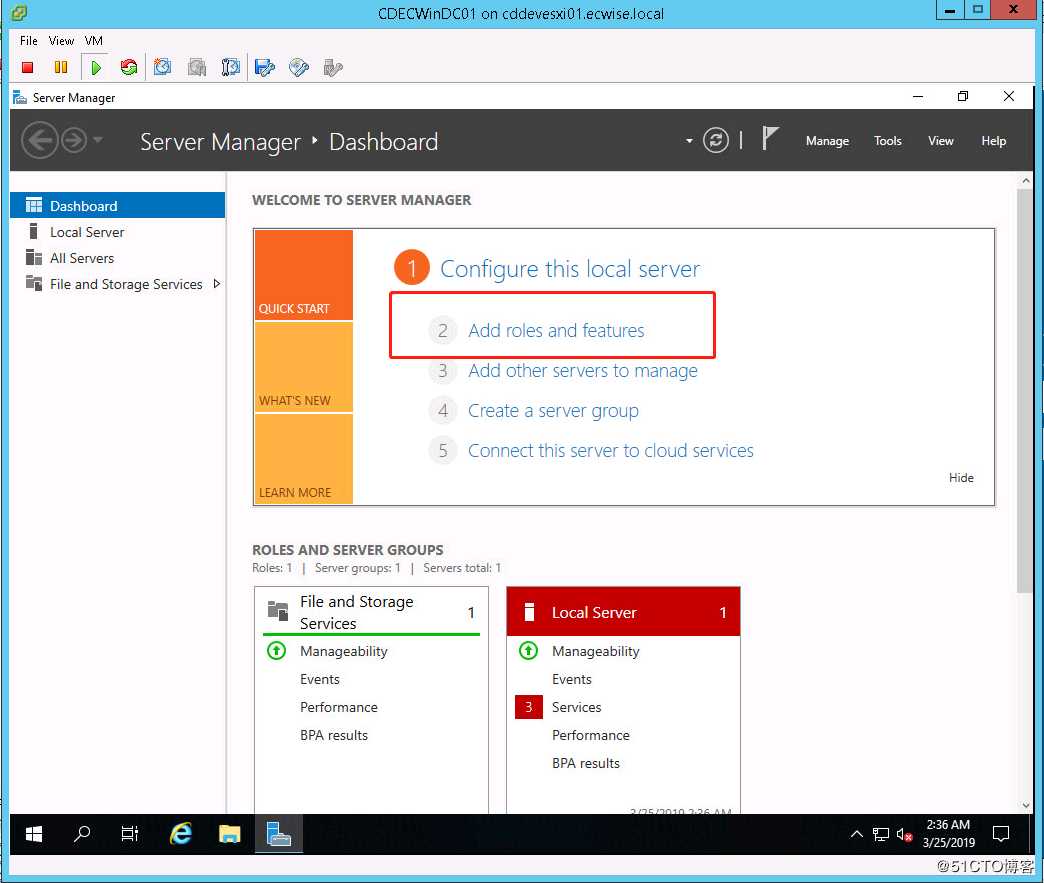Click BPA results under File and Storage Services
The image size is (1044, 883).
[334, 735]
